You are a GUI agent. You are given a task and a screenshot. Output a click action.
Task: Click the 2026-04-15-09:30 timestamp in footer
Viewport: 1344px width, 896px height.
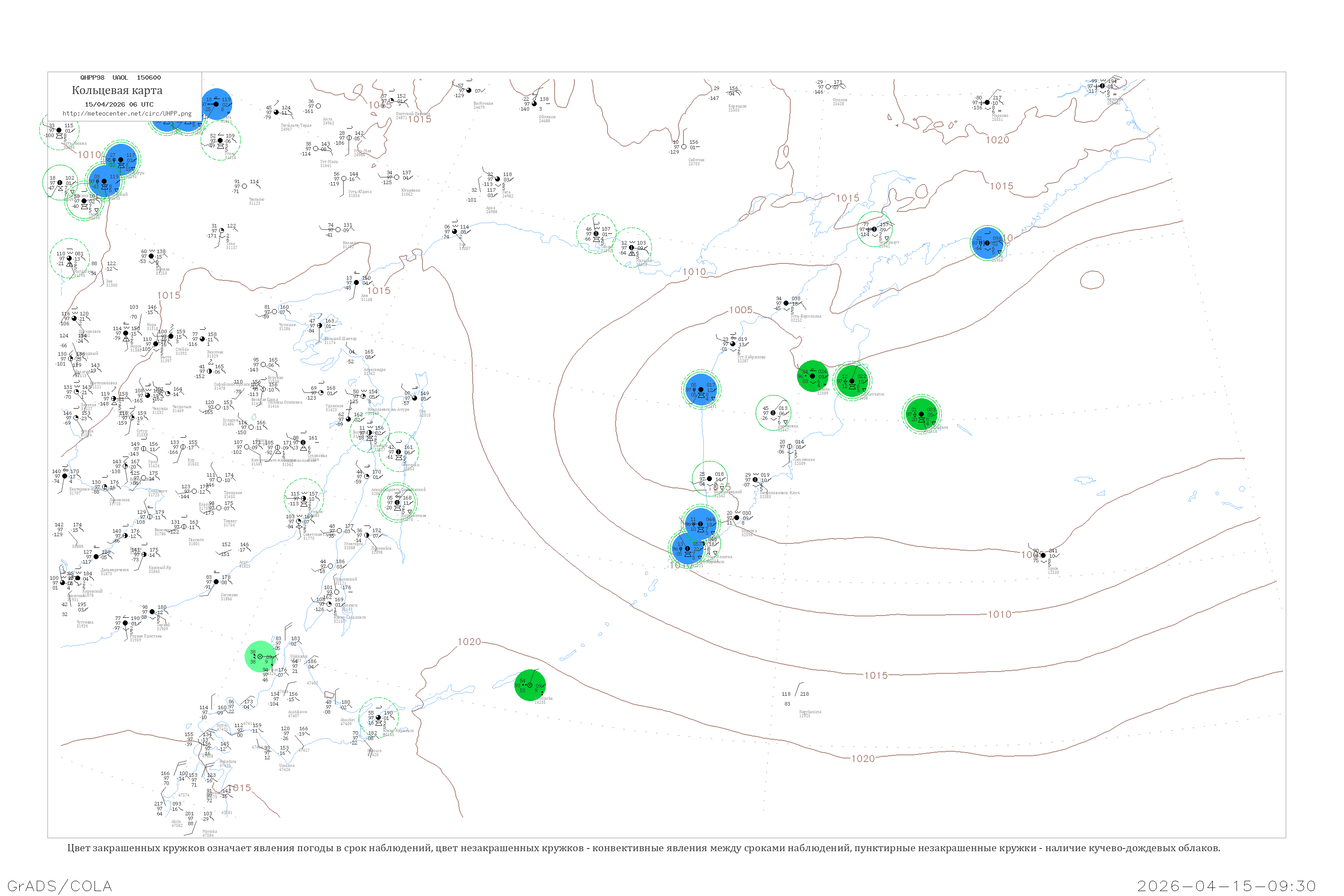click(1226, 885)
